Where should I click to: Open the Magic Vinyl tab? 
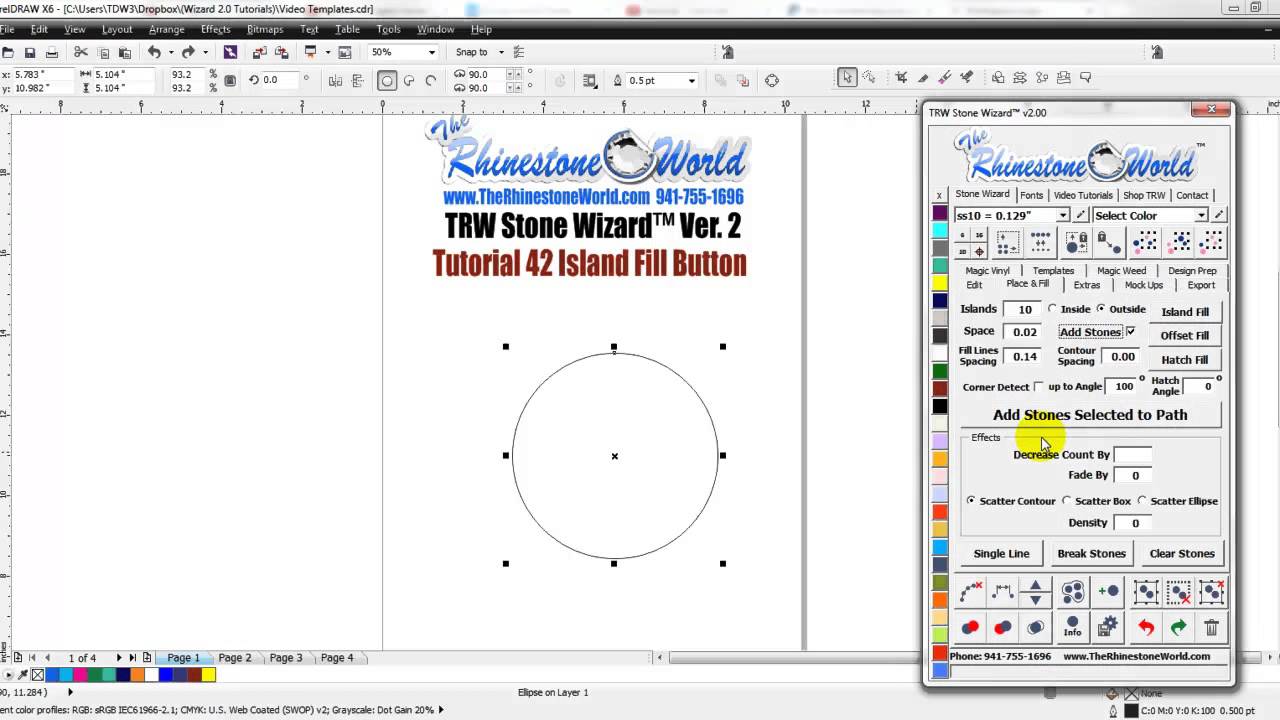tap(987, 271)
